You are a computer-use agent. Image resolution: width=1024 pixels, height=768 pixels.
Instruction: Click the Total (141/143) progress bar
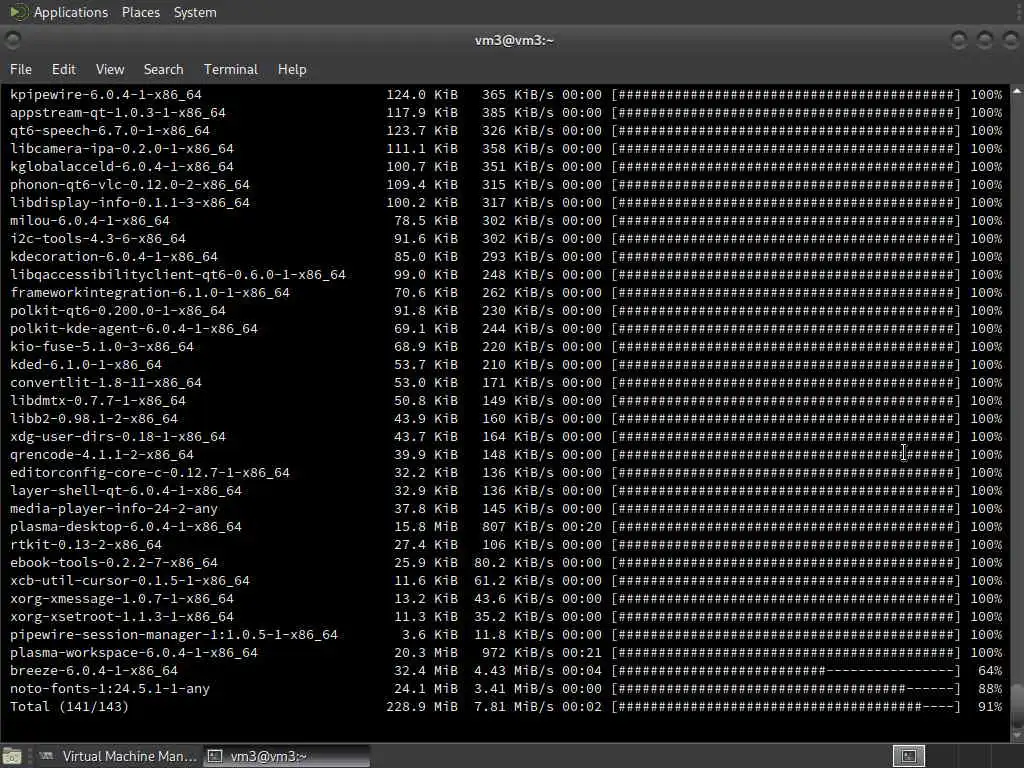[786, 707]
